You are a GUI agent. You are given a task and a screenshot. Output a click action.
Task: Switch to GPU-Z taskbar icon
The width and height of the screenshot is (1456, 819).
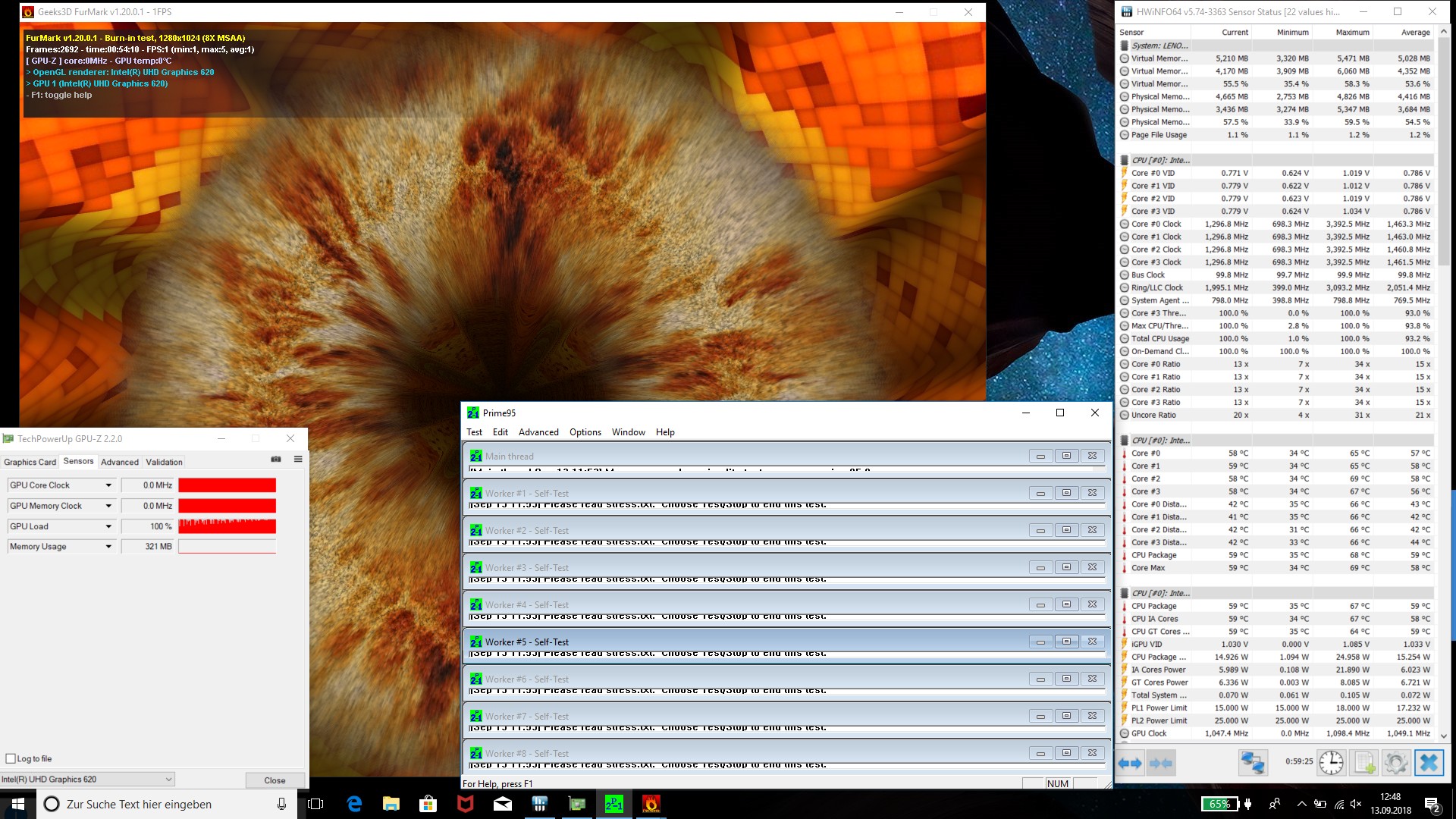(x=577, y=804)
